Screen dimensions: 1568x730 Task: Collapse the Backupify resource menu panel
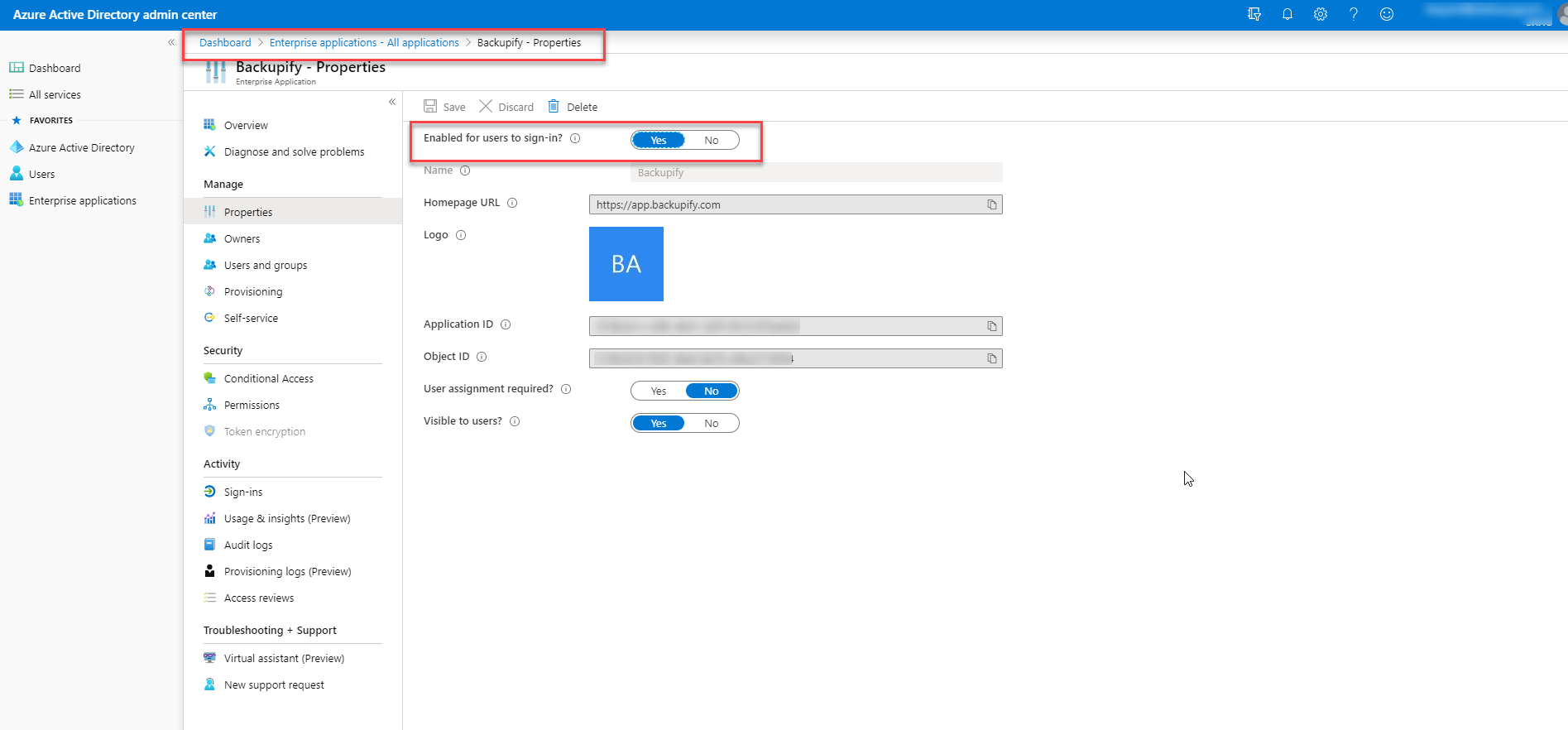tap(392, 102)
